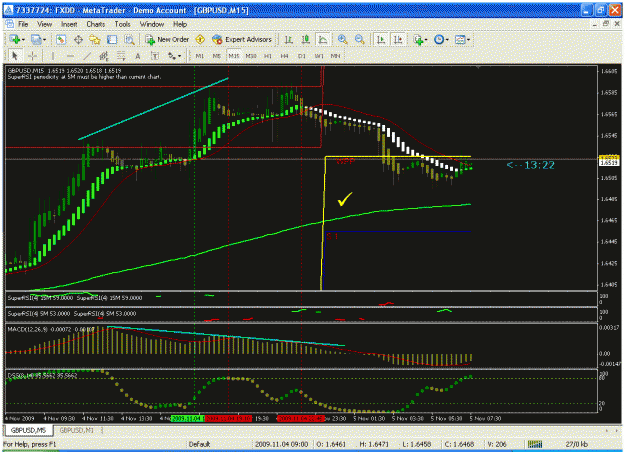Screen dimensions: 625x452
Task: Toggle the Expert Advisors button
Action: coord(242,39)
